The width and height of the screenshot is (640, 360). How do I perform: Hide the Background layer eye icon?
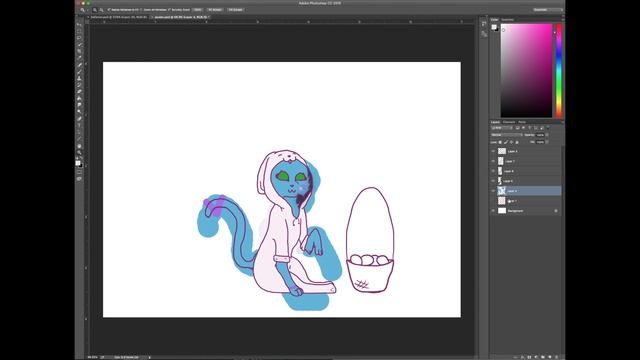493,211
